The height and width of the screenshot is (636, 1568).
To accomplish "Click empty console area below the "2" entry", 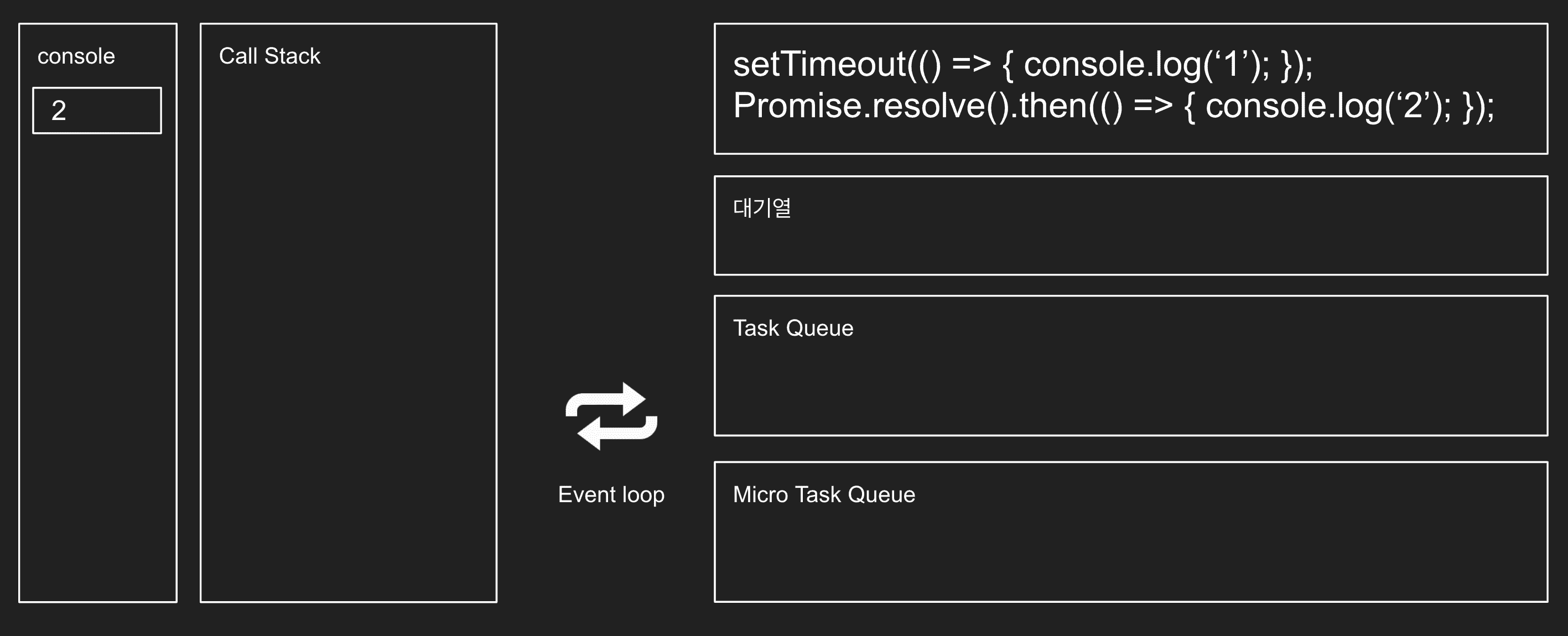I will point(97,365).
